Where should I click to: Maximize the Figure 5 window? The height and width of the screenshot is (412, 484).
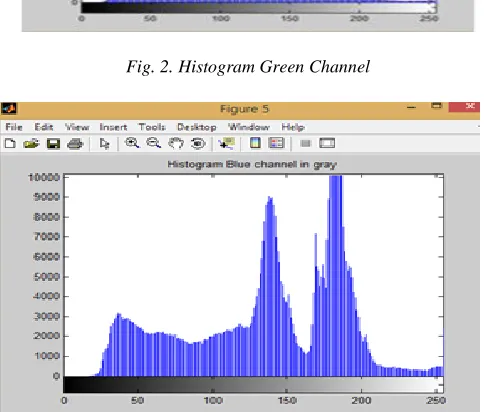pos(436,106)
